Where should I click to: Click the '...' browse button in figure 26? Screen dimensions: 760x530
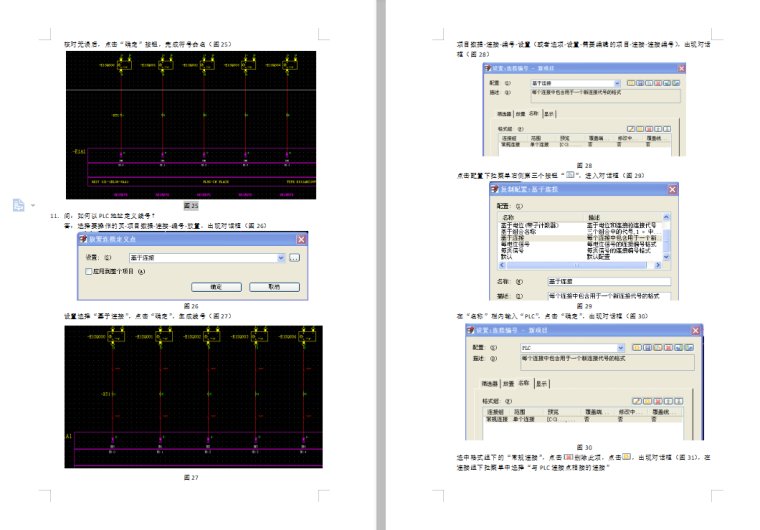pos(295,258)
